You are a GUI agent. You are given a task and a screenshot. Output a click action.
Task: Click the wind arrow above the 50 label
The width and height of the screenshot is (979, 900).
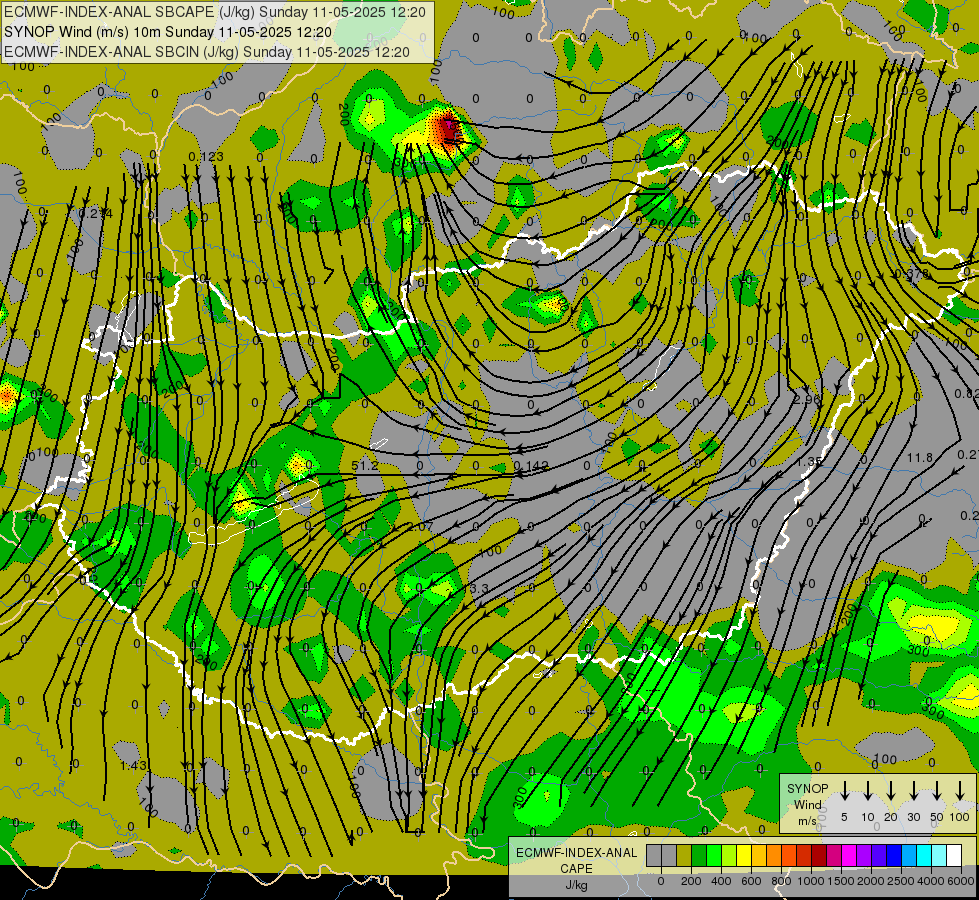point(937,790)
